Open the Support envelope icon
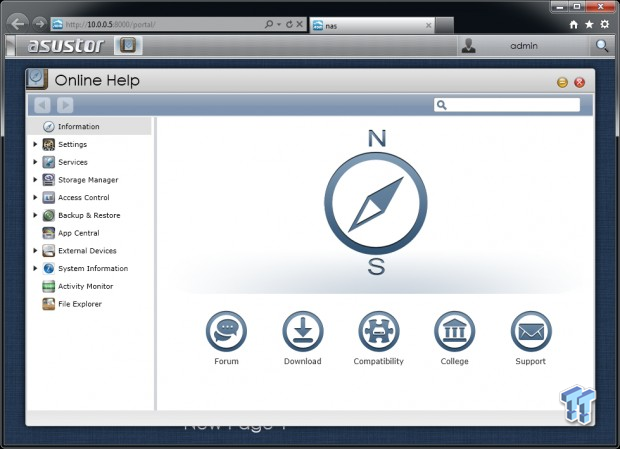 531,331
